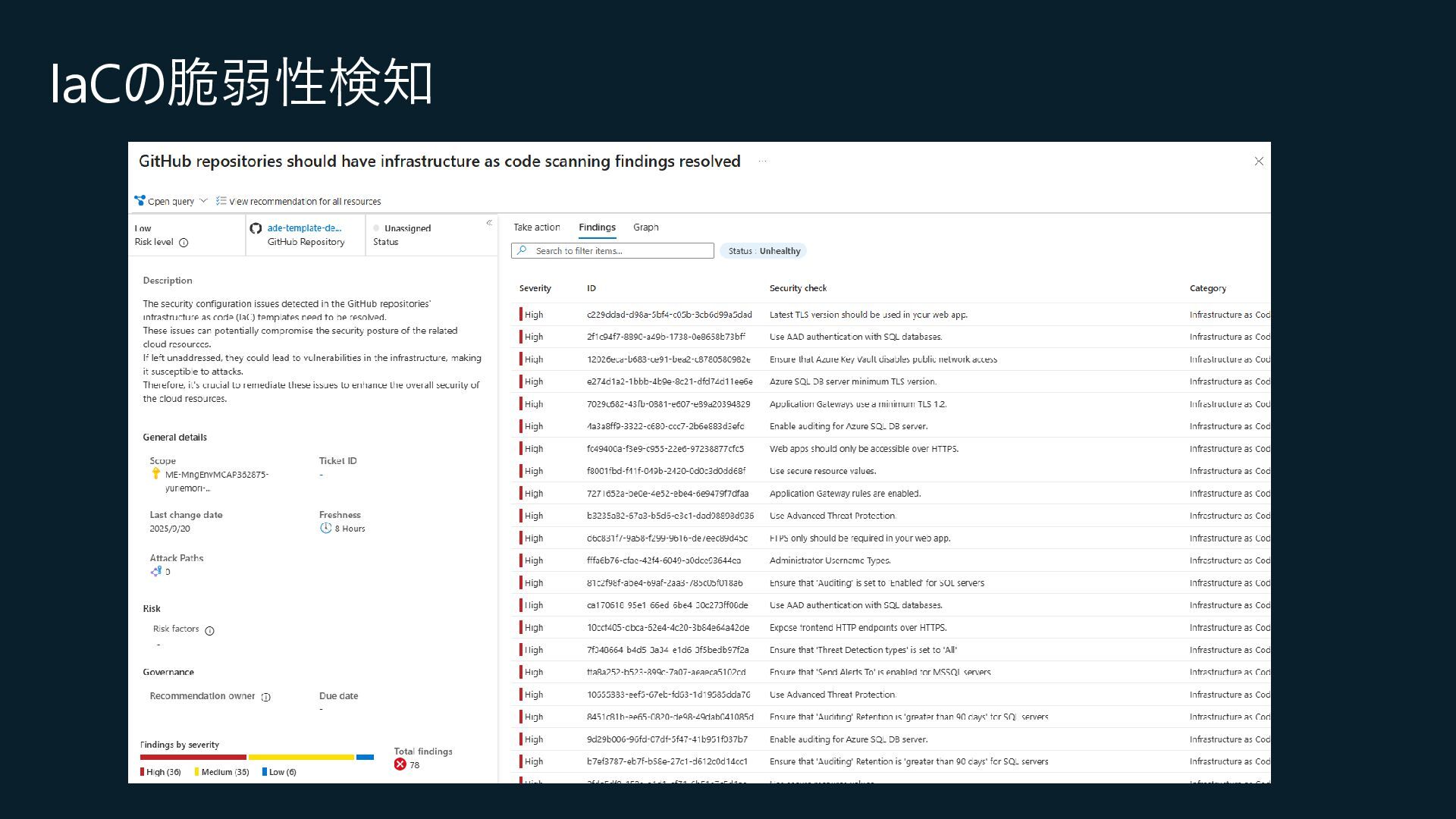Image resolution: width=1456 pixels, height=819 pixels.
Task: Click the Status : Unhealthy filter pill
Action: click(x=764, y=251)
